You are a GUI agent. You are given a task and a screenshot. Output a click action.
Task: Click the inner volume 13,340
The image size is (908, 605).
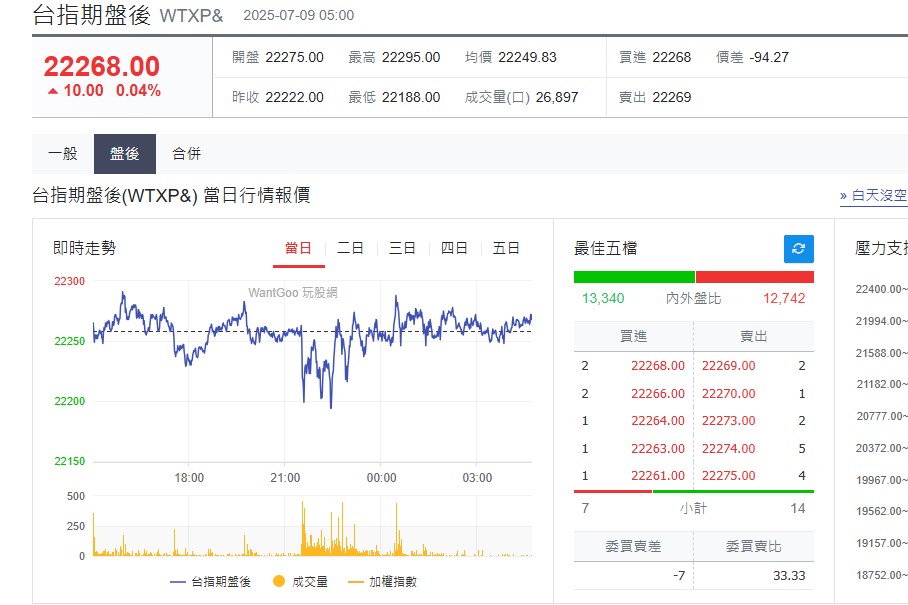tap(603, 299)
